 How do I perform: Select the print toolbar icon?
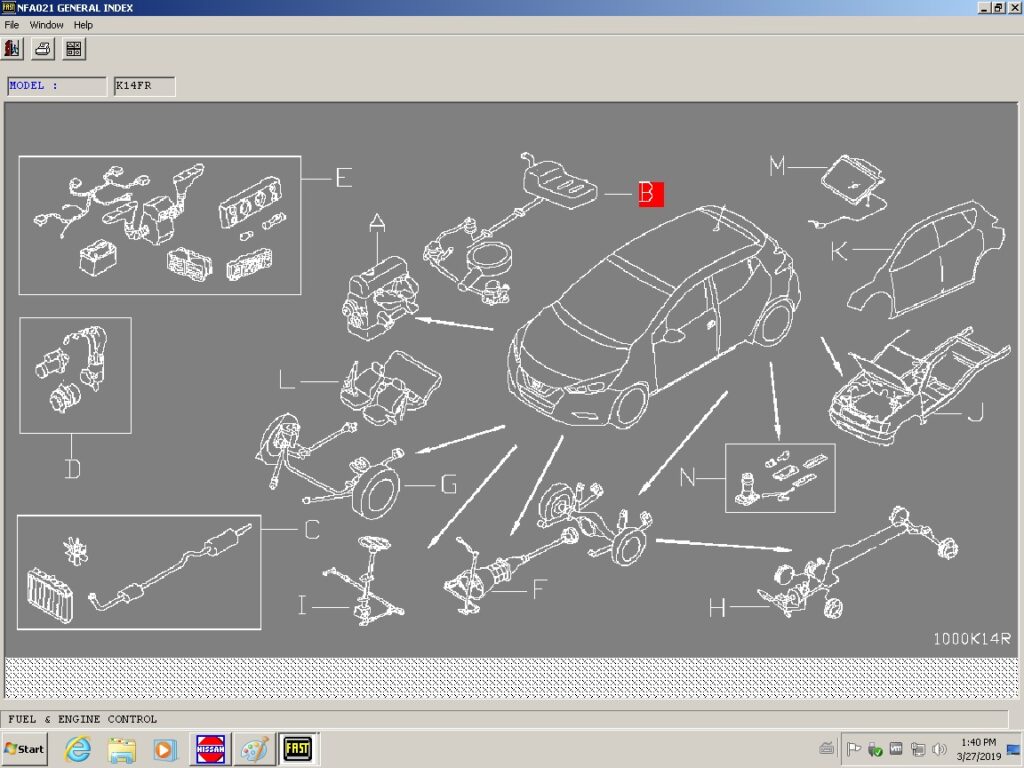pos(42,47)
